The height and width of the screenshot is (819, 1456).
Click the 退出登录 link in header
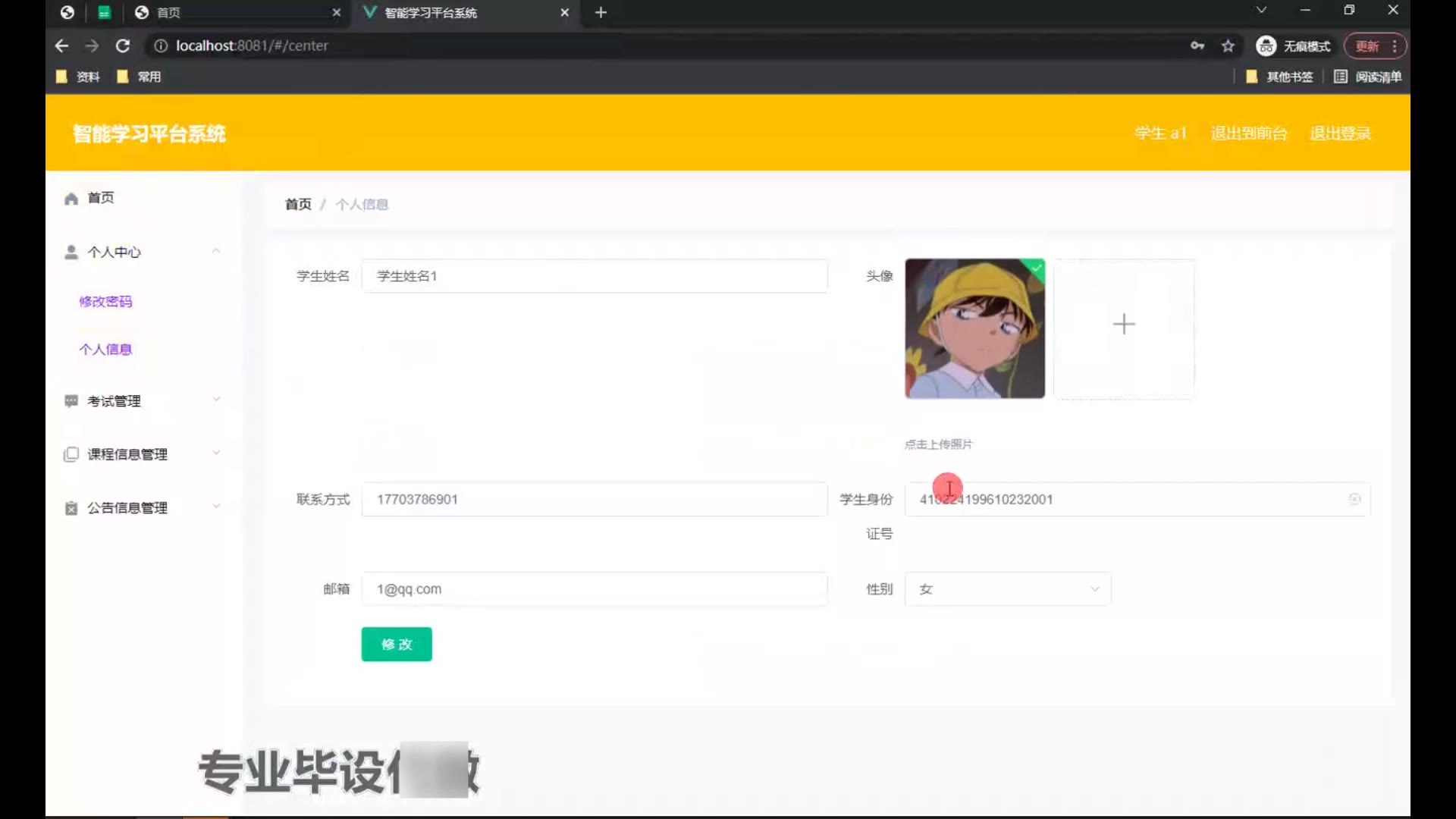(x=1340, y=133)
